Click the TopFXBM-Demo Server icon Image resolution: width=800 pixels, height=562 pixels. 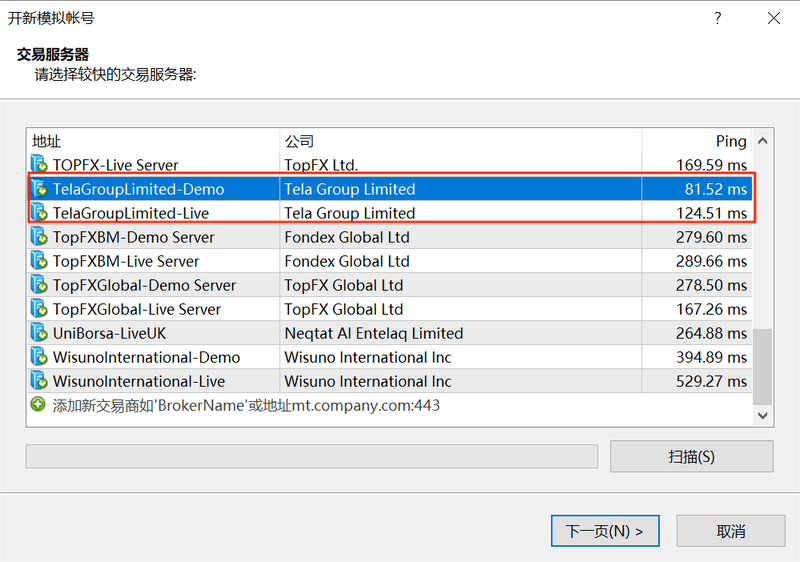pyautogui.click(x=39, y=237)
